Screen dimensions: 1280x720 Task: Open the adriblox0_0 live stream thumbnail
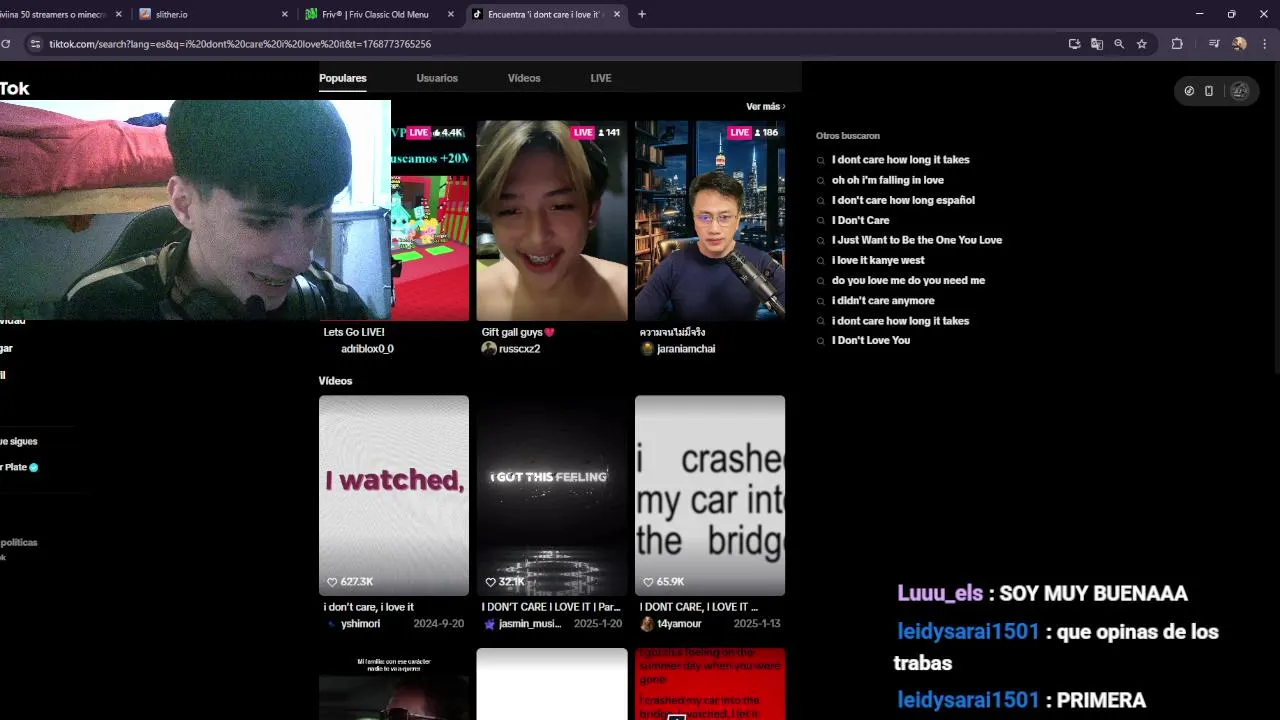[430, 221]
